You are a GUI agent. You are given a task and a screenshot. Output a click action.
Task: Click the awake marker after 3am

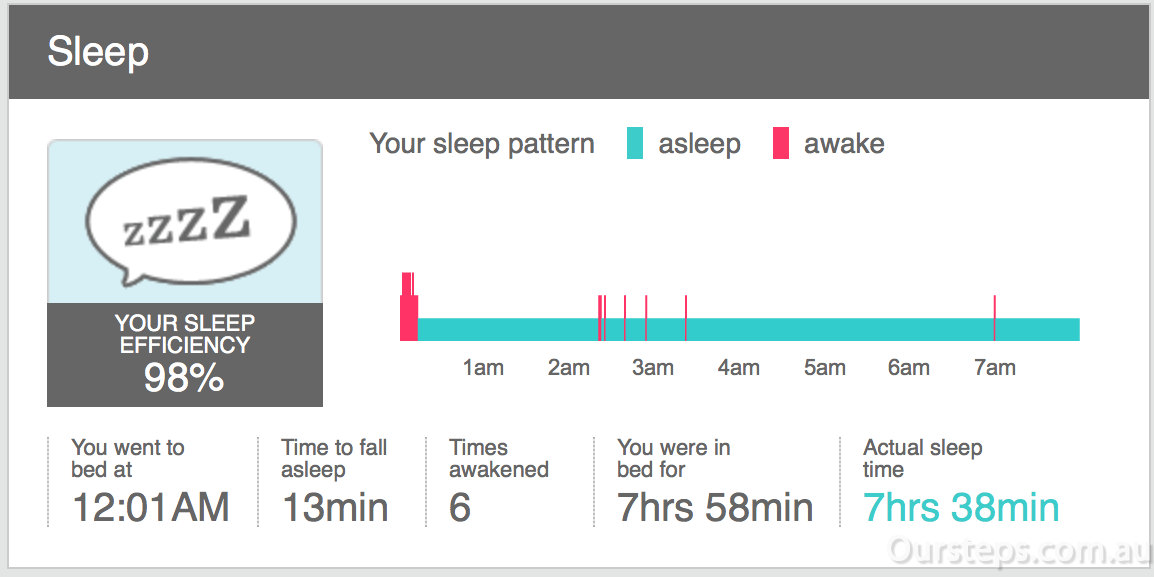[686, 318]
